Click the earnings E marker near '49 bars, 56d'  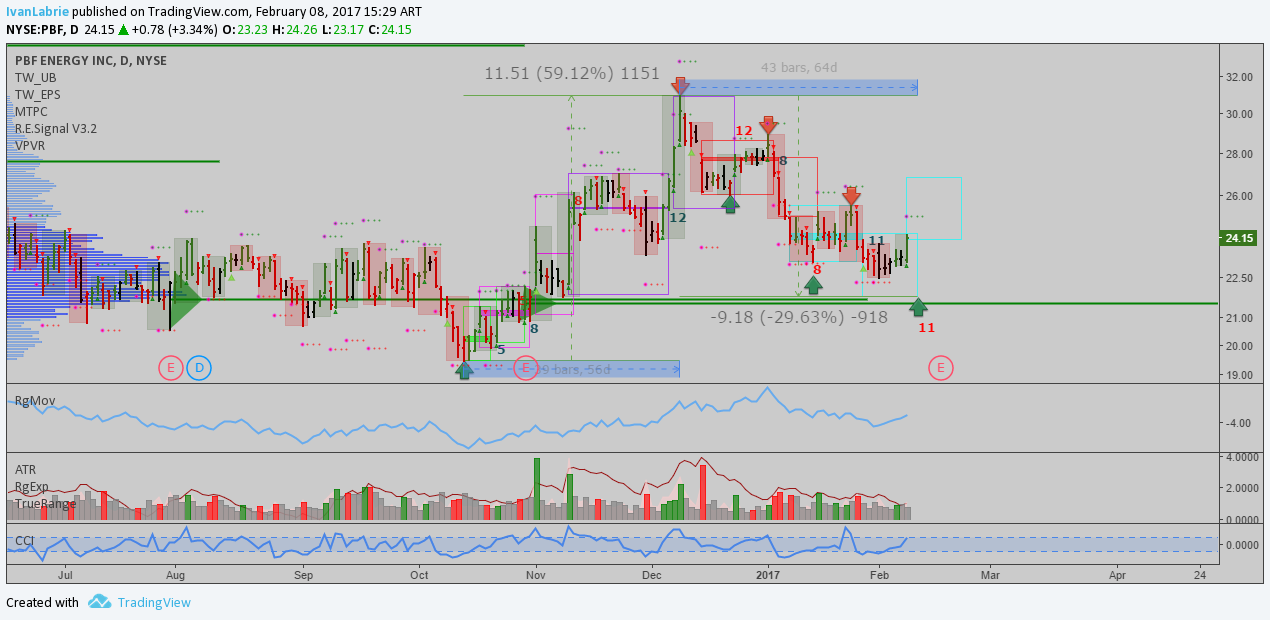click(x=526, y=368)
